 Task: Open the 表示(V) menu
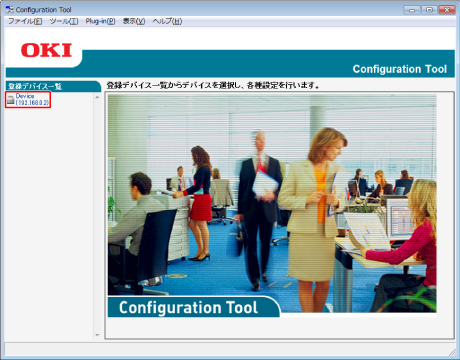pyautogui.click(x=134, y=21)
